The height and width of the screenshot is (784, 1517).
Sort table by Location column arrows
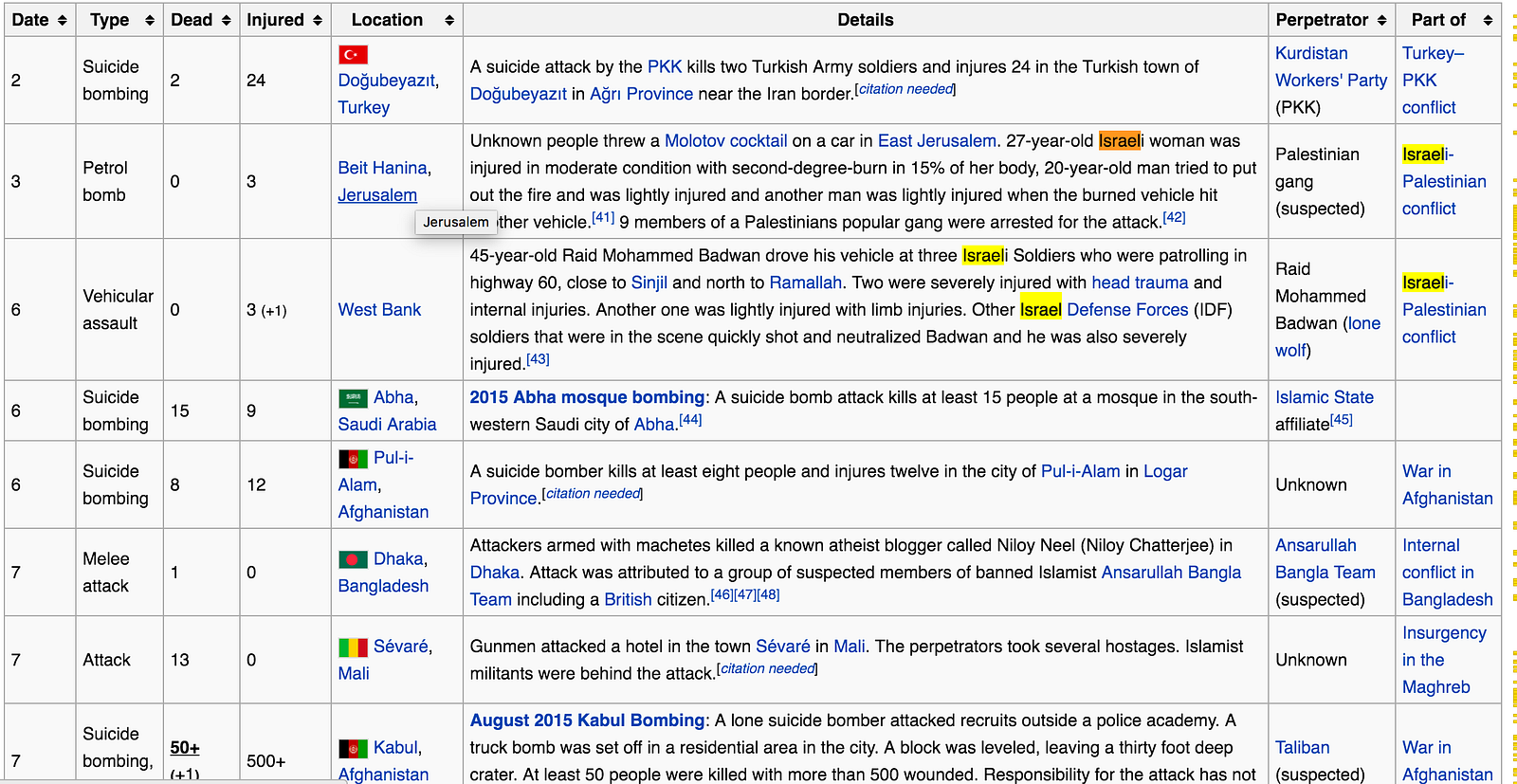449,20
